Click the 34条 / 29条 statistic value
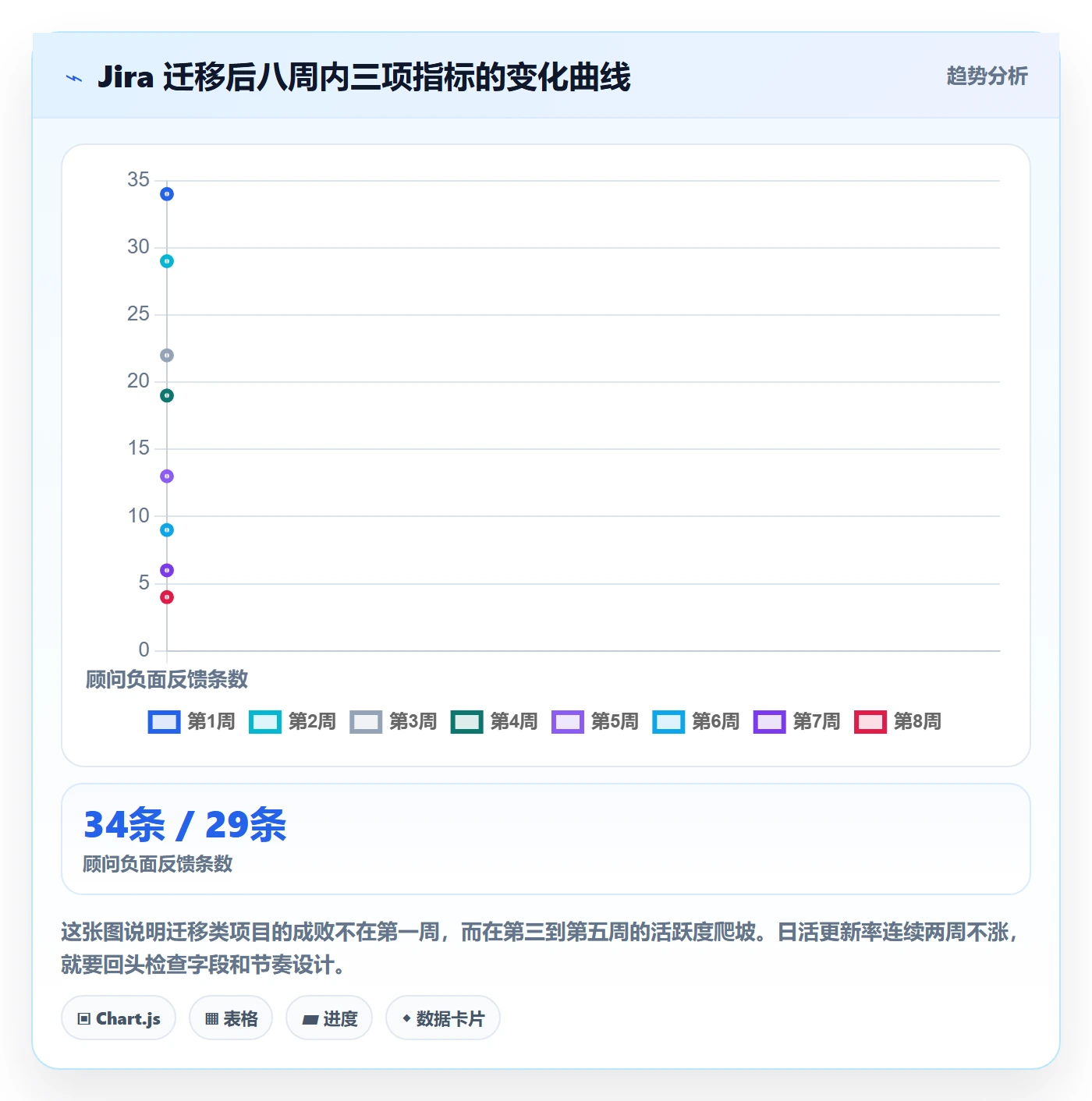This screenshot has width=1092, height=1101. pyautogui.click(x=186, y=825)
